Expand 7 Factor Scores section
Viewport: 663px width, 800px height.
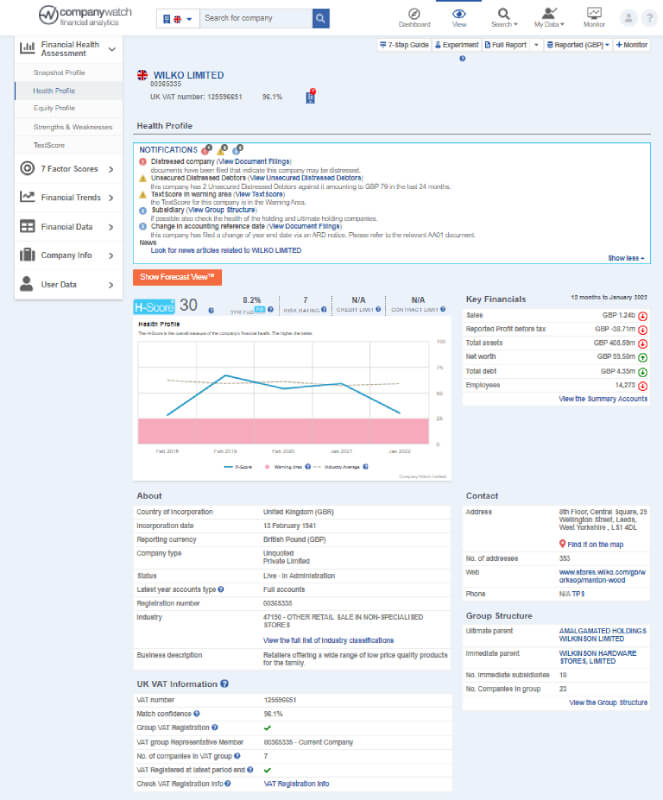click(x=69, y=169)
